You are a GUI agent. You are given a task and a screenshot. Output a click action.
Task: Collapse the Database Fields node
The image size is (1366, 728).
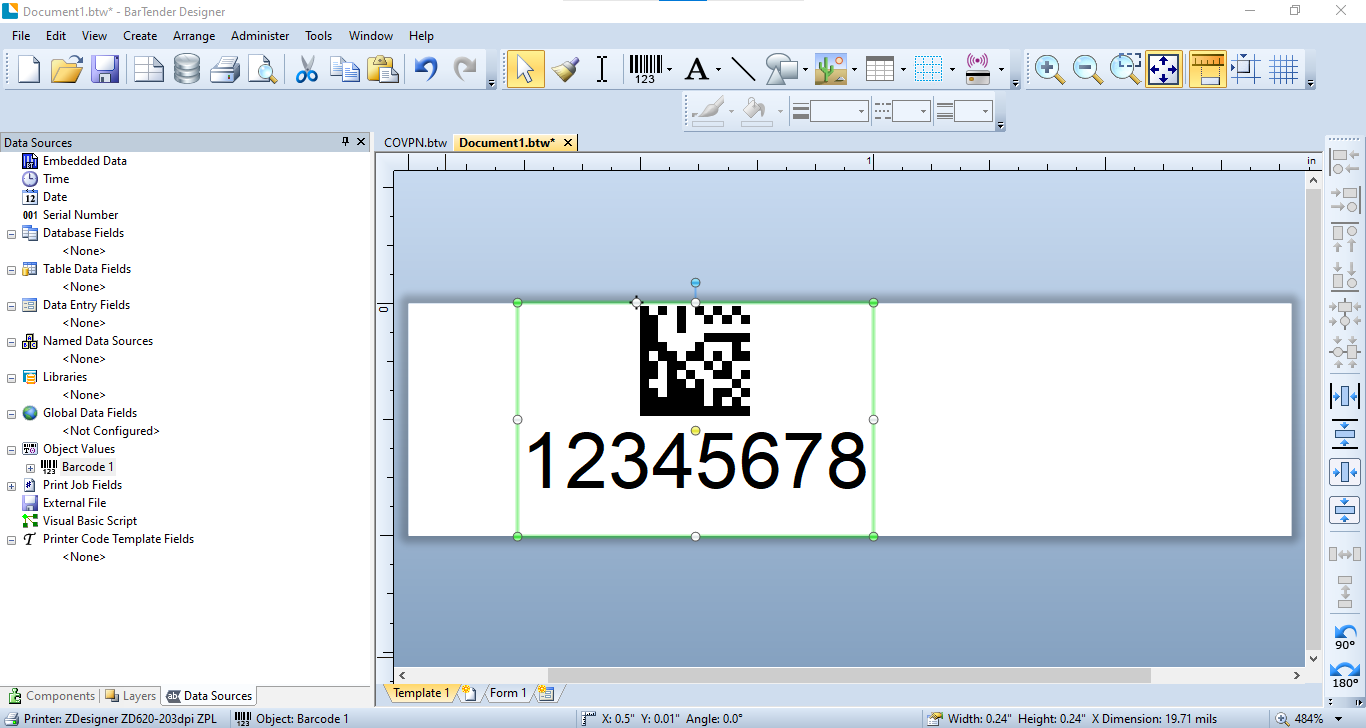pyautogui.click(x=12, y=233)
